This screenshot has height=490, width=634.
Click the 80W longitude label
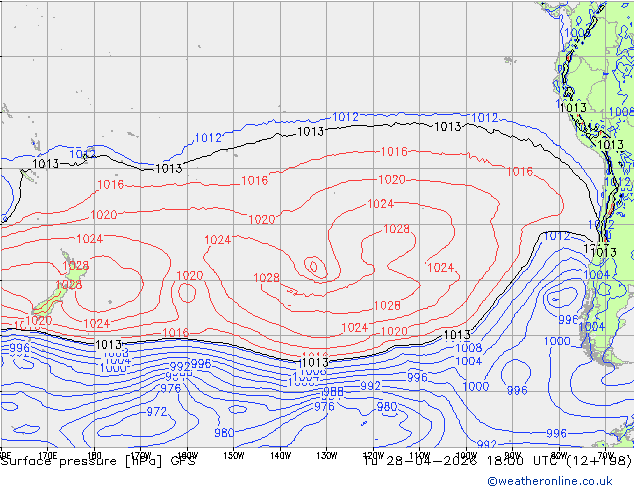tap(559, 455)
